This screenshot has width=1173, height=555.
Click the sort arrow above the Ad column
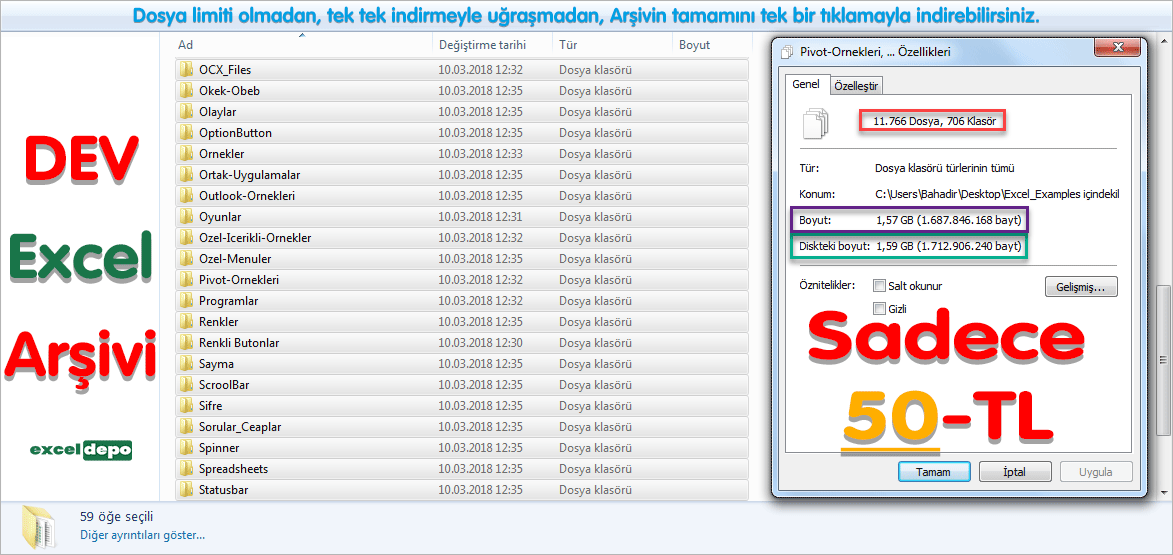point(301,35)
